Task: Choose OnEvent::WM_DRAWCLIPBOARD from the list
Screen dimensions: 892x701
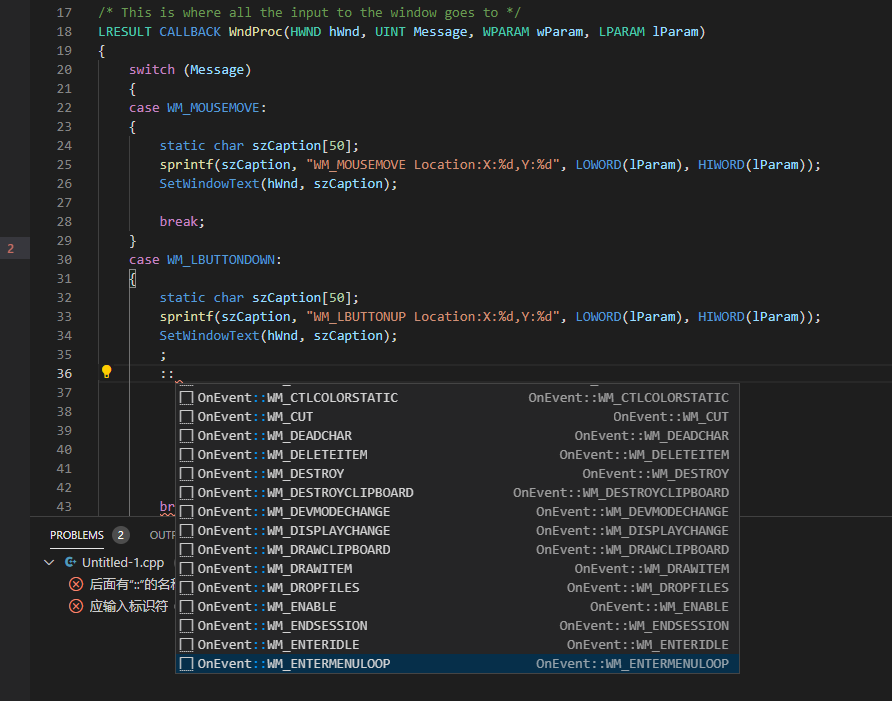Action: point(457,550)
